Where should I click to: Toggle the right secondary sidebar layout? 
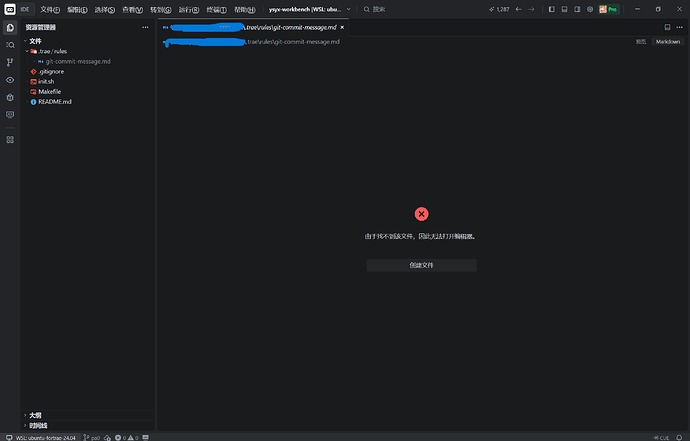pos(577,9)
